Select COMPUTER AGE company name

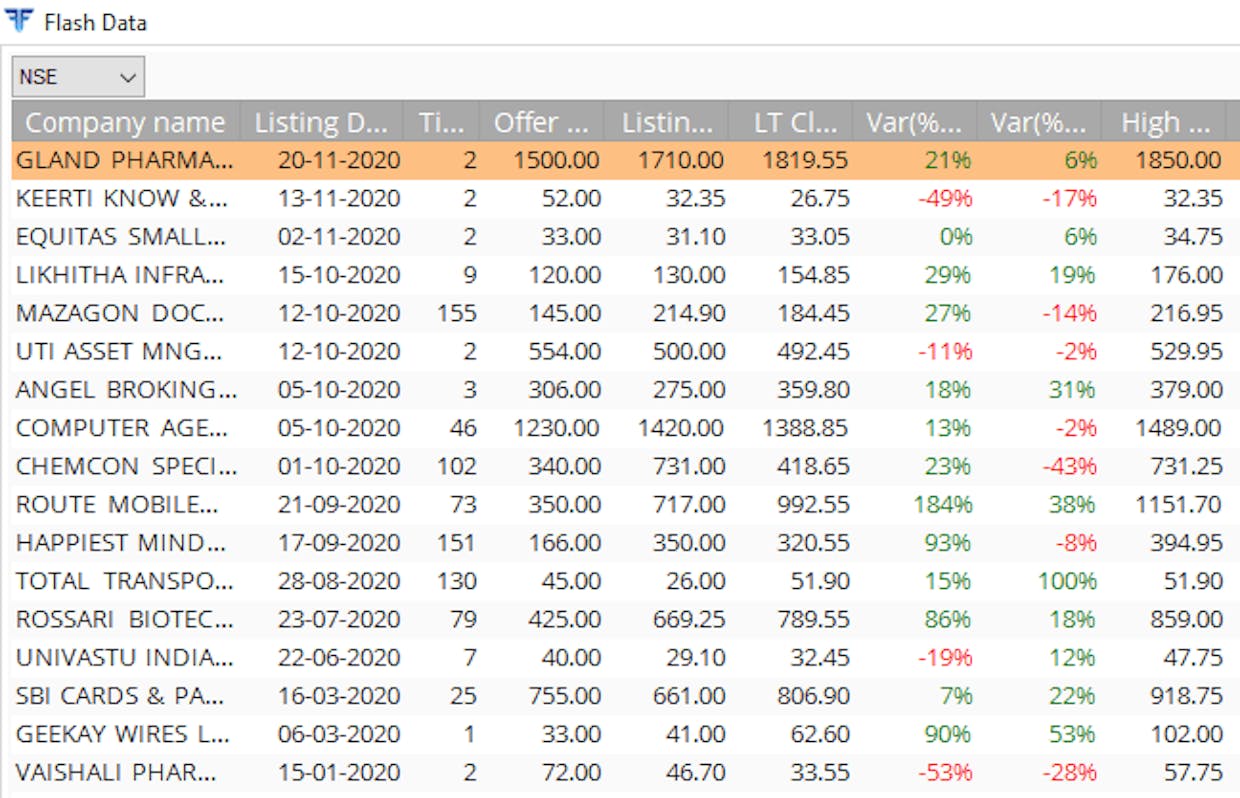pos(122,428)
